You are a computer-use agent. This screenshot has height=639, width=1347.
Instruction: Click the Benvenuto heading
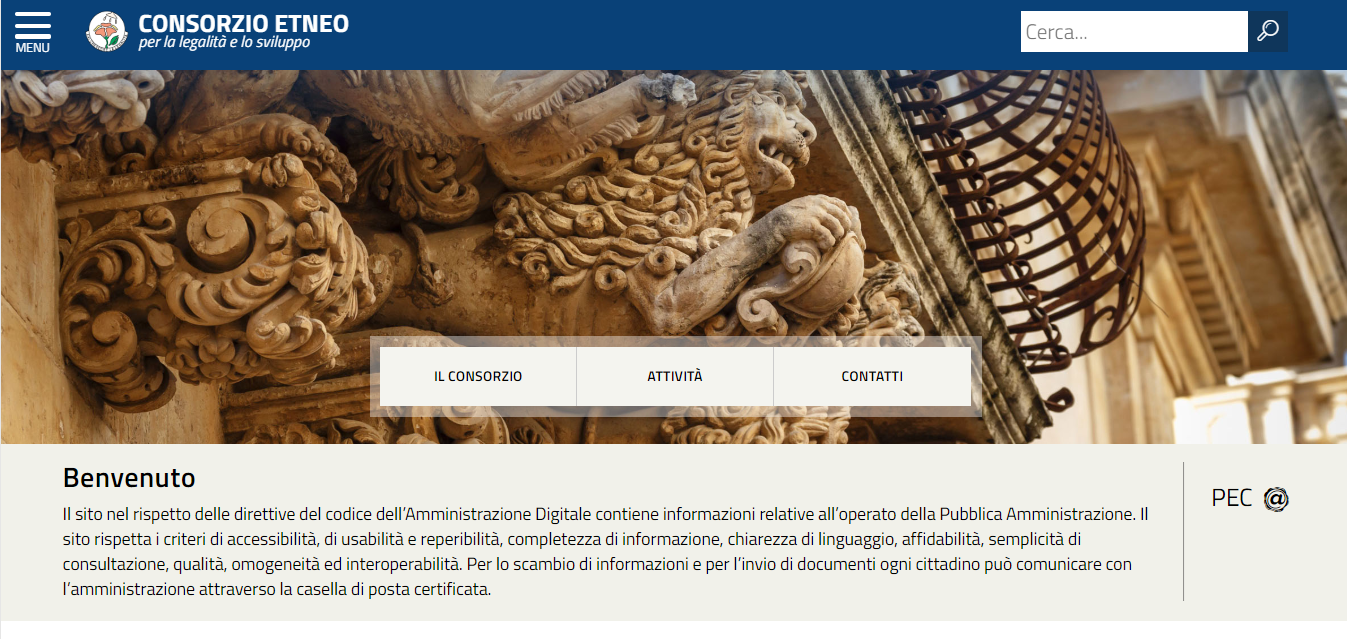tap(129, 477)
